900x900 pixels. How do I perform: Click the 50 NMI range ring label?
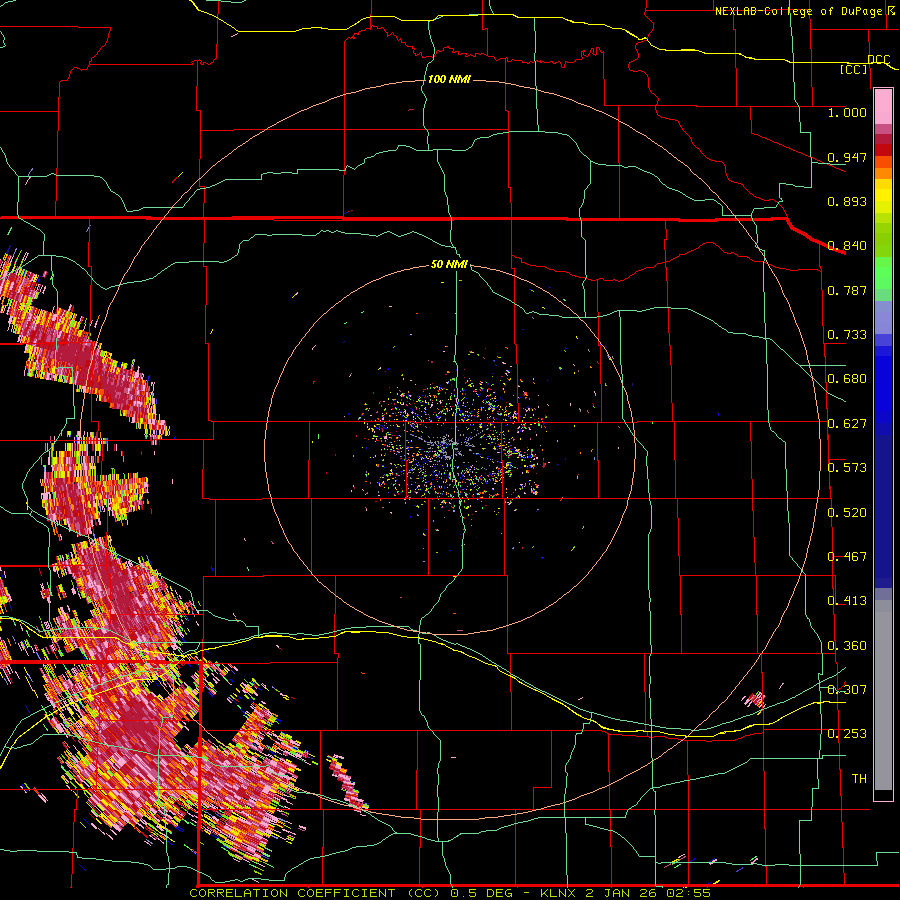click(449, 264)
